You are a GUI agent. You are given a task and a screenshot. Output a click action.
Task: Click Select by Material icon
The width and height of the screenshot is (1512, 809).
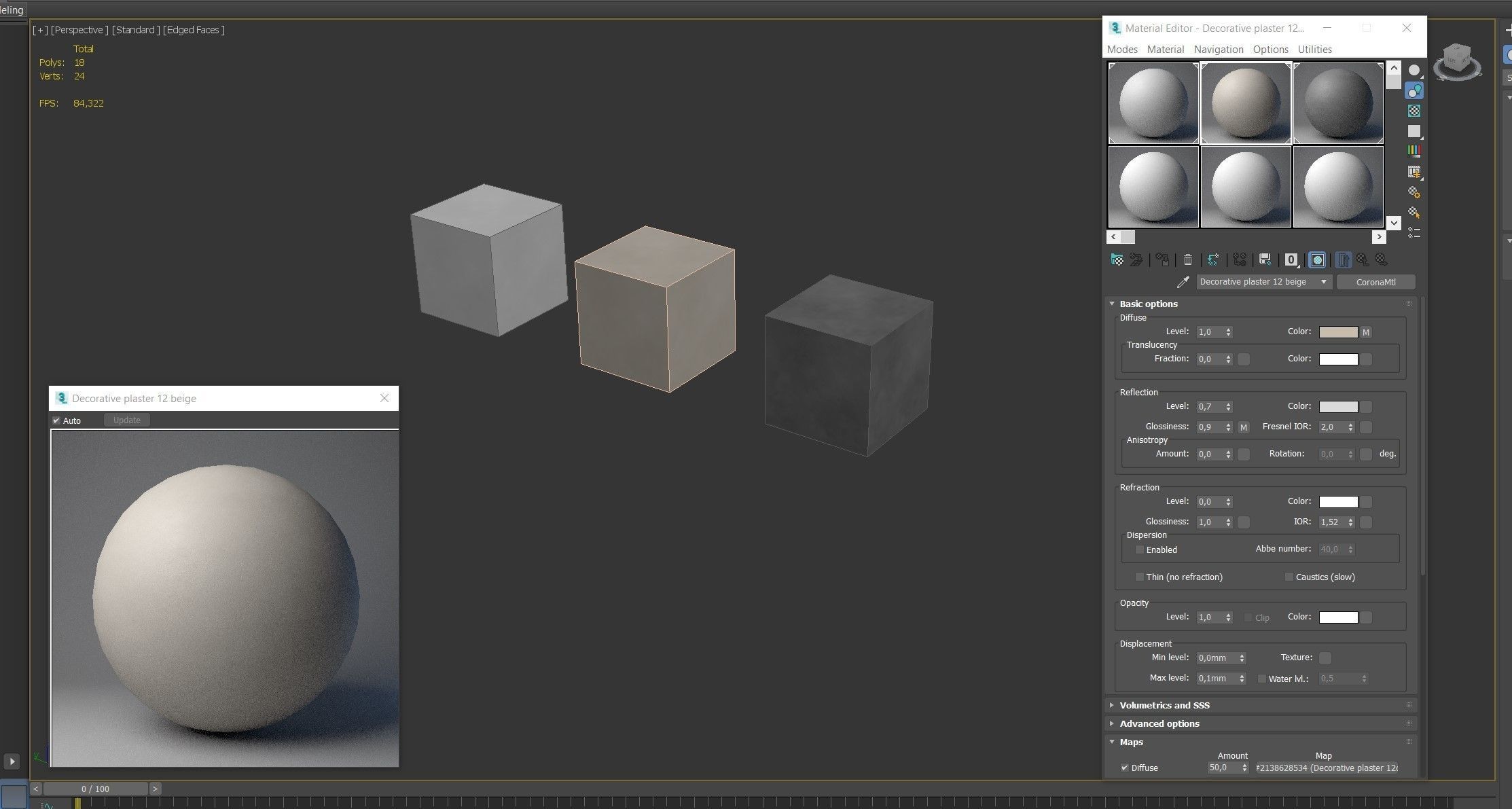[1414, 213]
